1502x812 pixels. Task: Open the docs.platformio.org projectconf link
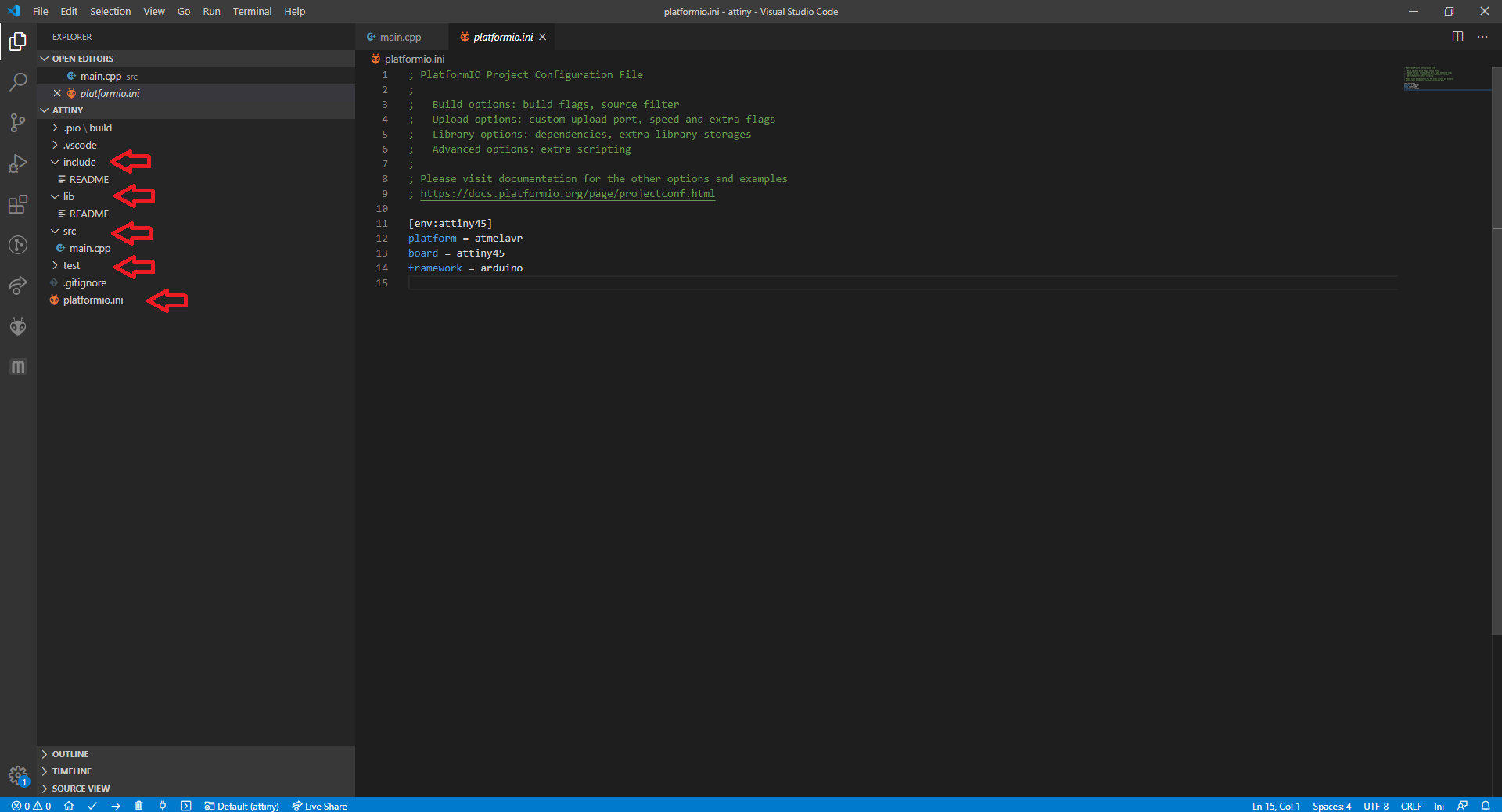[567, 194]
